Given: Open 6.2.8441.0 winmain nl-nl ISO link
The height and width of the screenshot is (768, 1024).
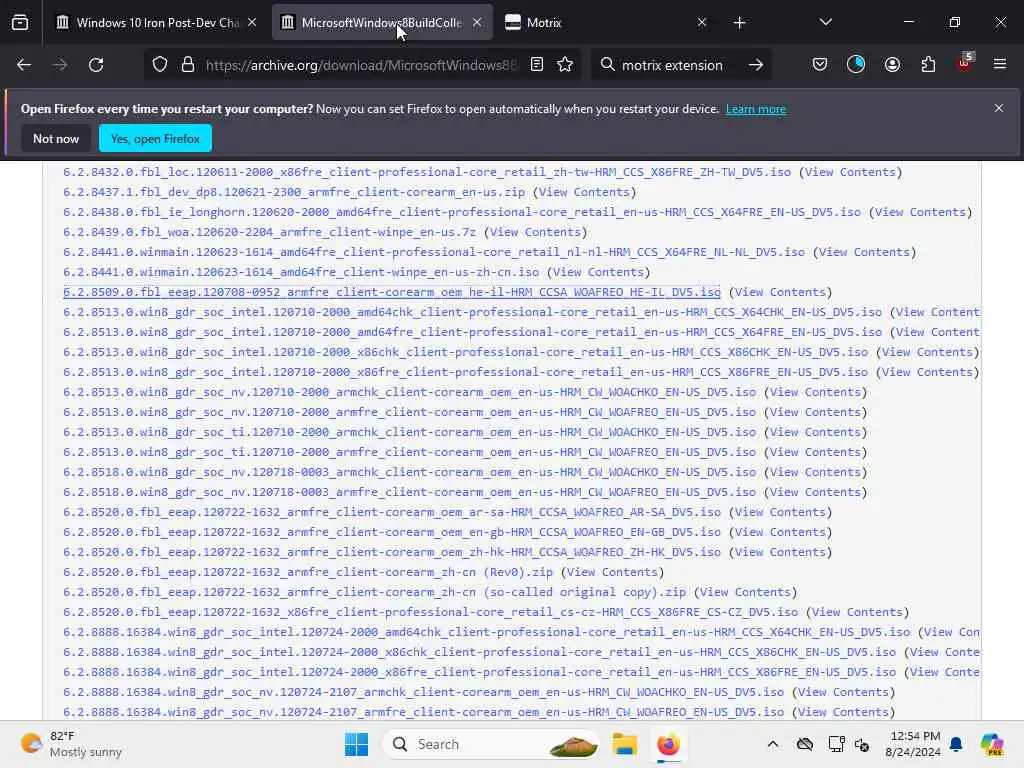Looking at the screenshot, I should coord(434,252).
